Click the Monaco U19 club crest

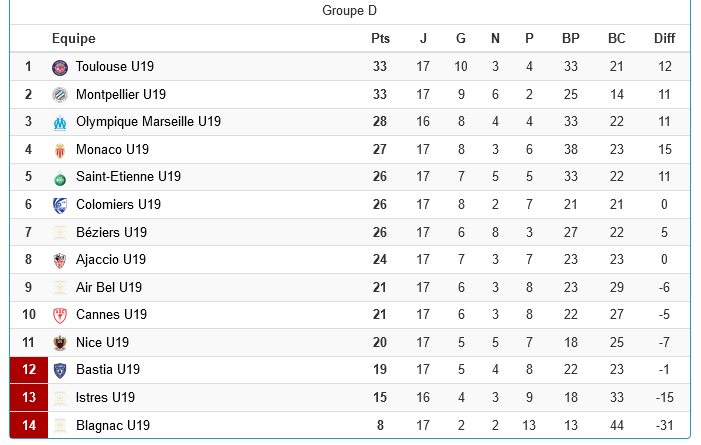point(60,150)
